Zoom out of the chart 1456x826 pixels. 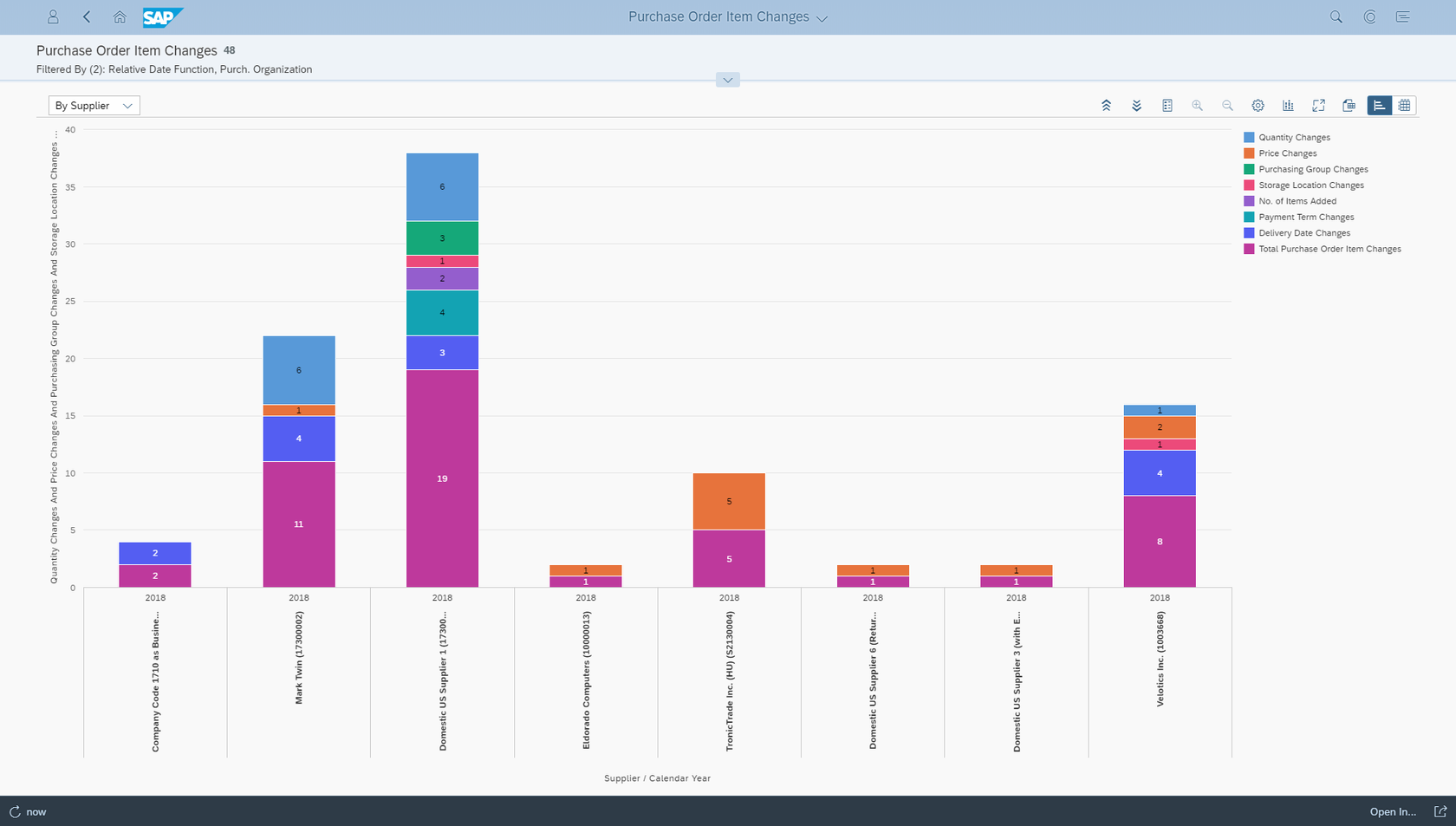pos(1227,106)
